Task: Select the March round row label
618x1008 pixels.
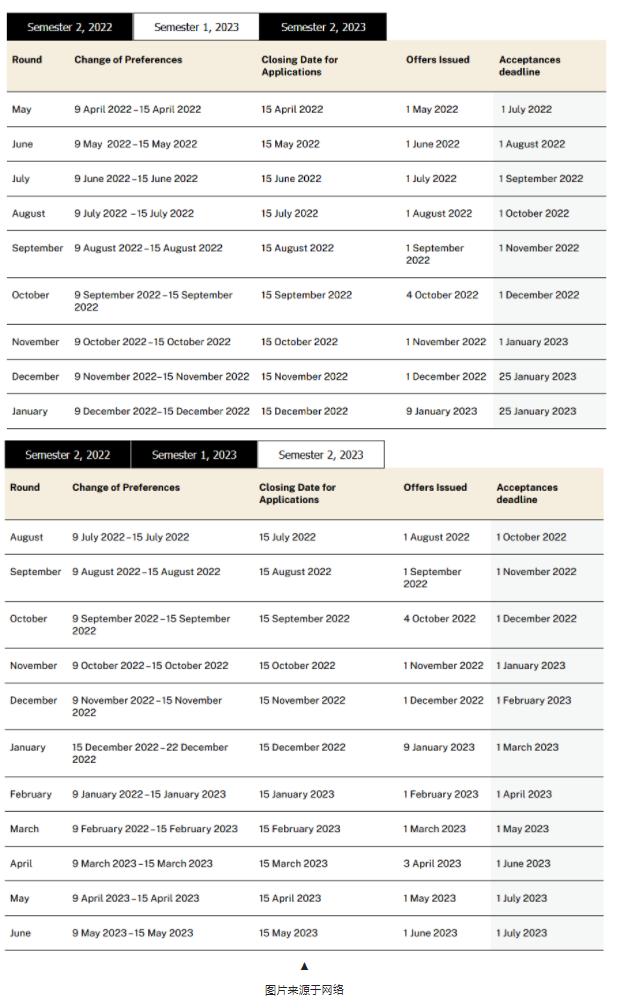Action: coord(25,829)
